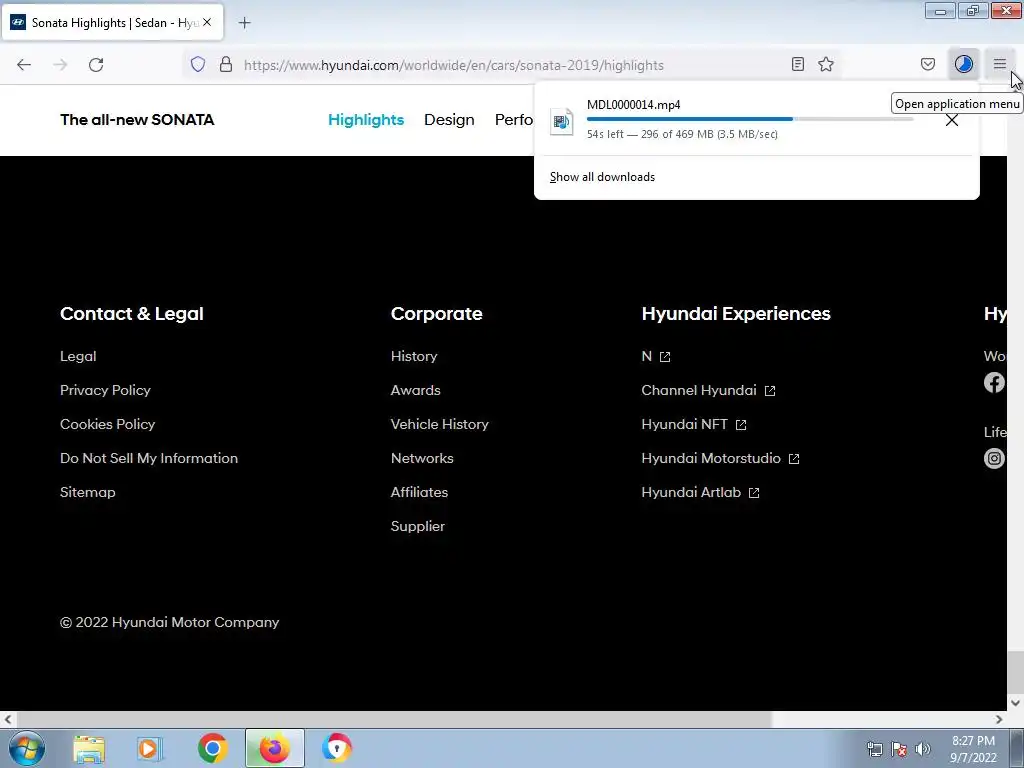The width and height of the screenshot is (1024, 768).
Task: Cancel the MDL0000014.mp4 download
Action: click(952, 120)
